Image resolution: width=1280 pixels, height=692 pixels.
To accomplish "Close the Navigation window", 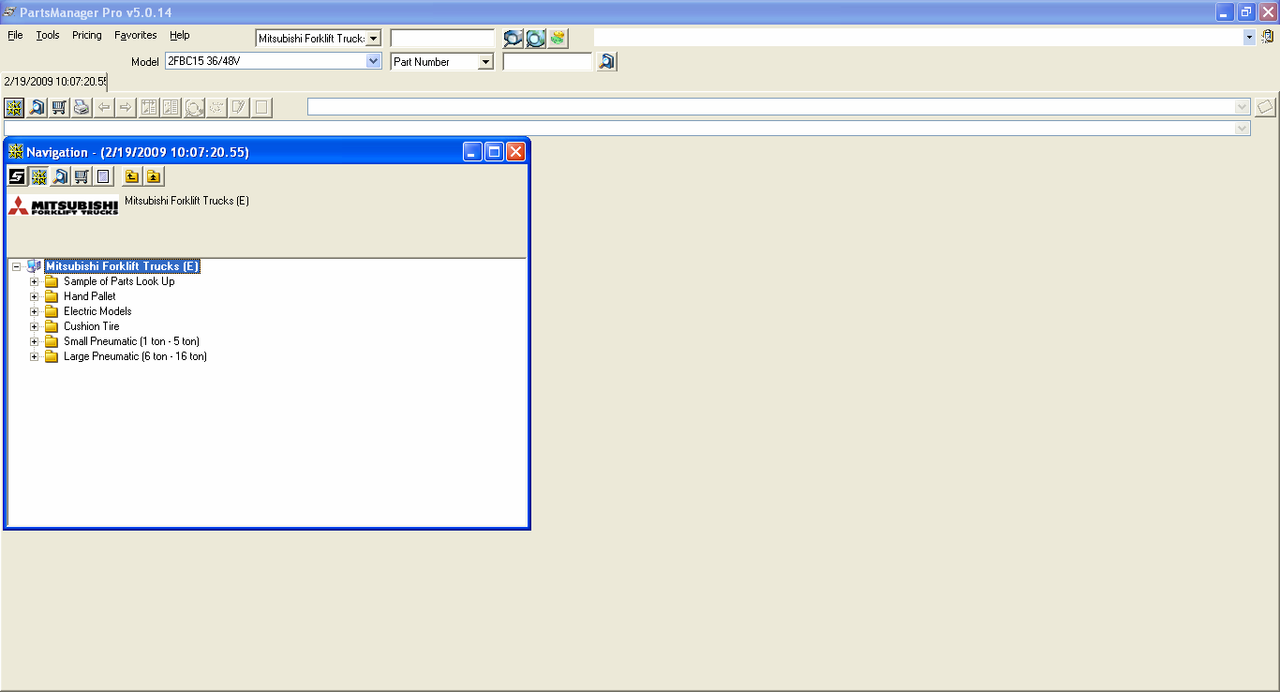I will point(516,152).
